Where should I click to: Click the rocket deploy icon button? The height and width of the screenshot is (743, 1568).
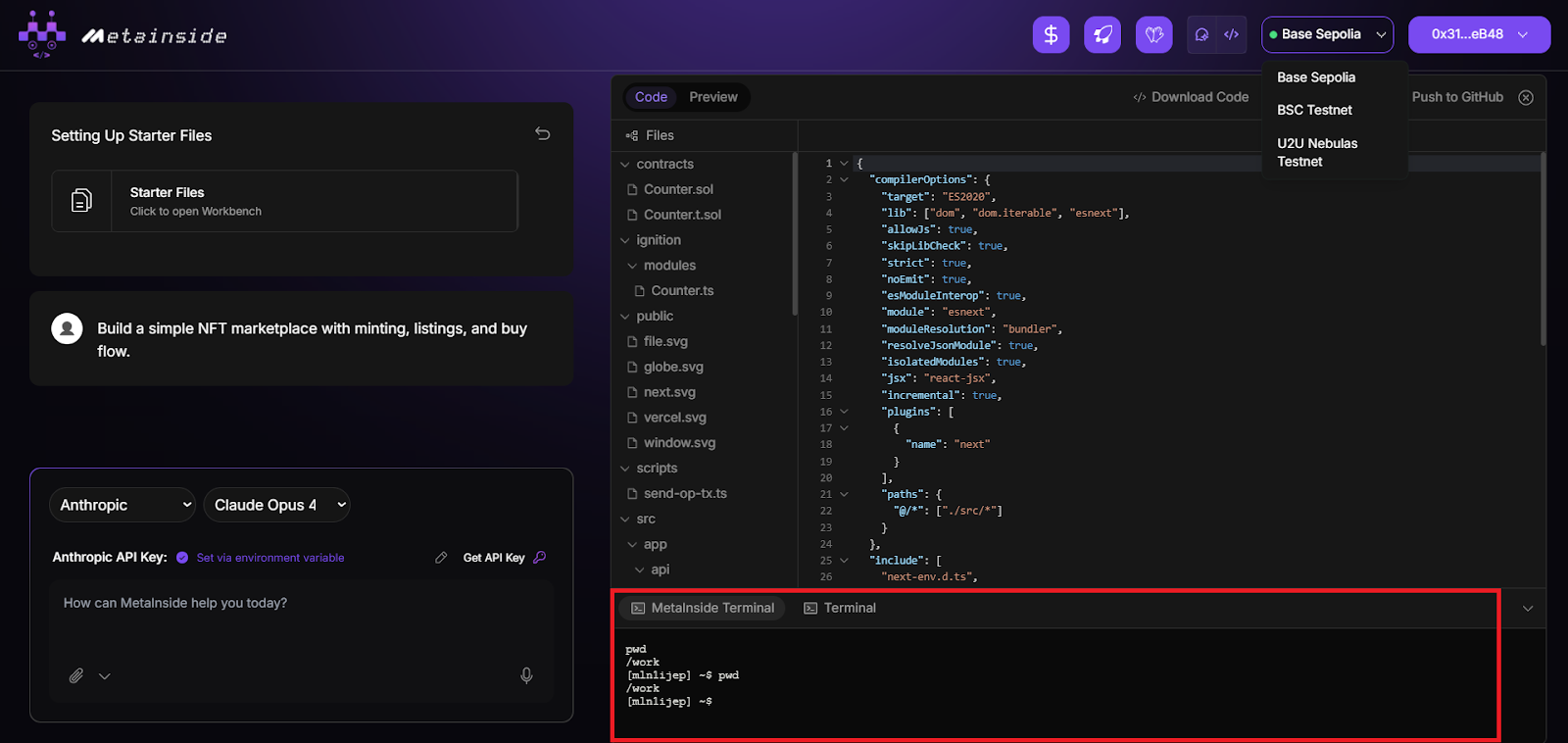tap(1102, 35)
